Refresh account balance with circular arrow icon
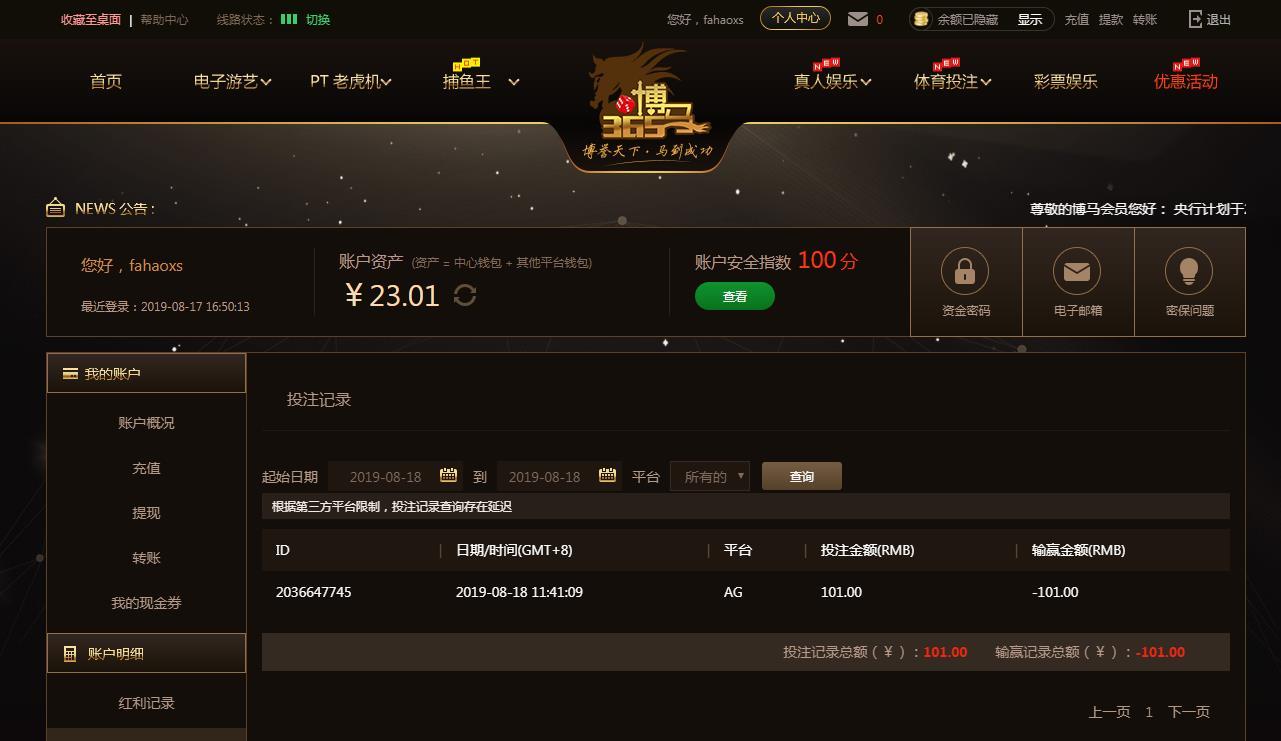This screenshot has height=741, width=1281. pyautogui.click(x=465, y=295)
